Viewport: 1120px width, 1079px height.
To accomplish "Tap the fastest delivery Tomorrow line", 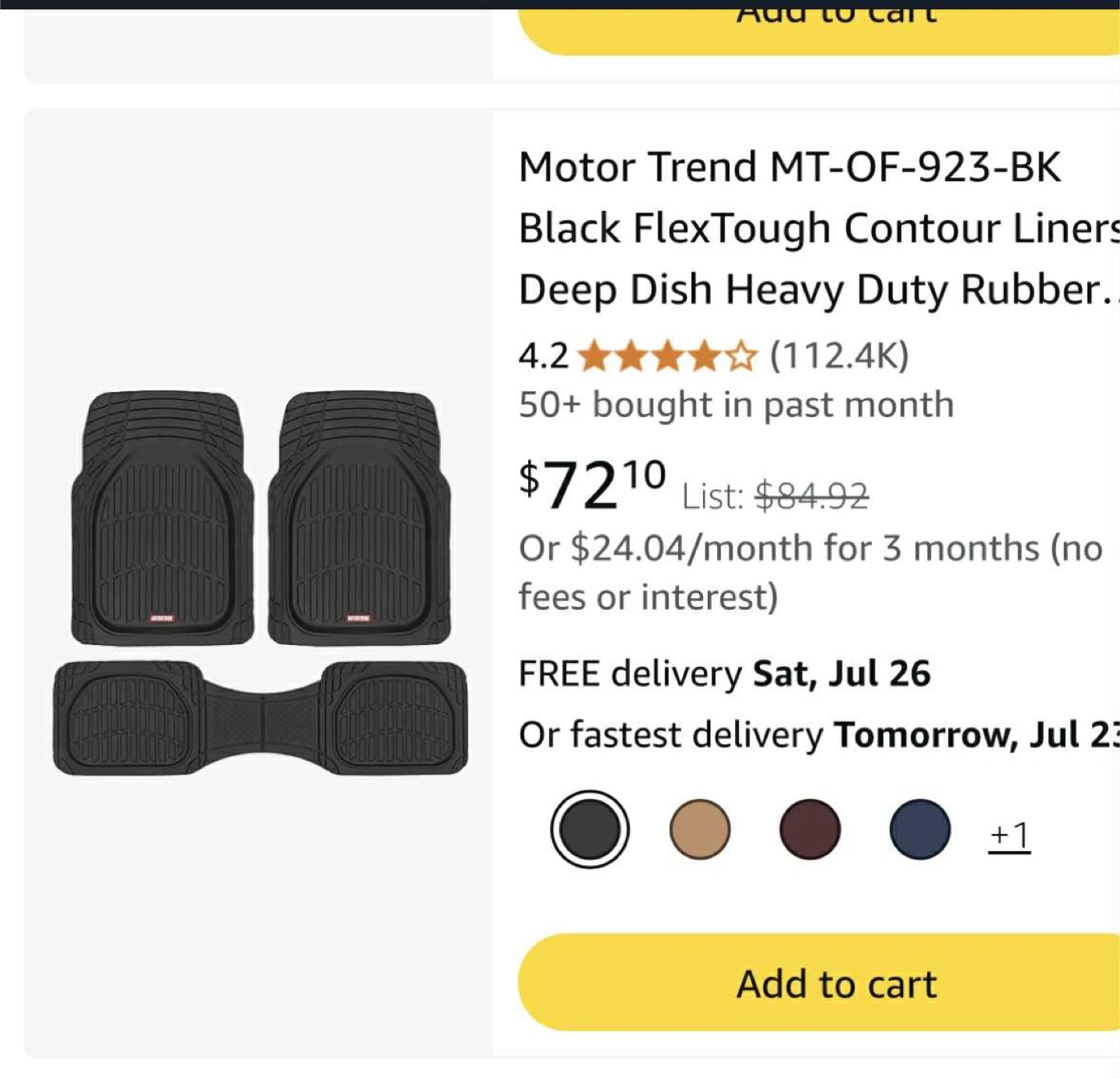I will [x=817, y=735].
